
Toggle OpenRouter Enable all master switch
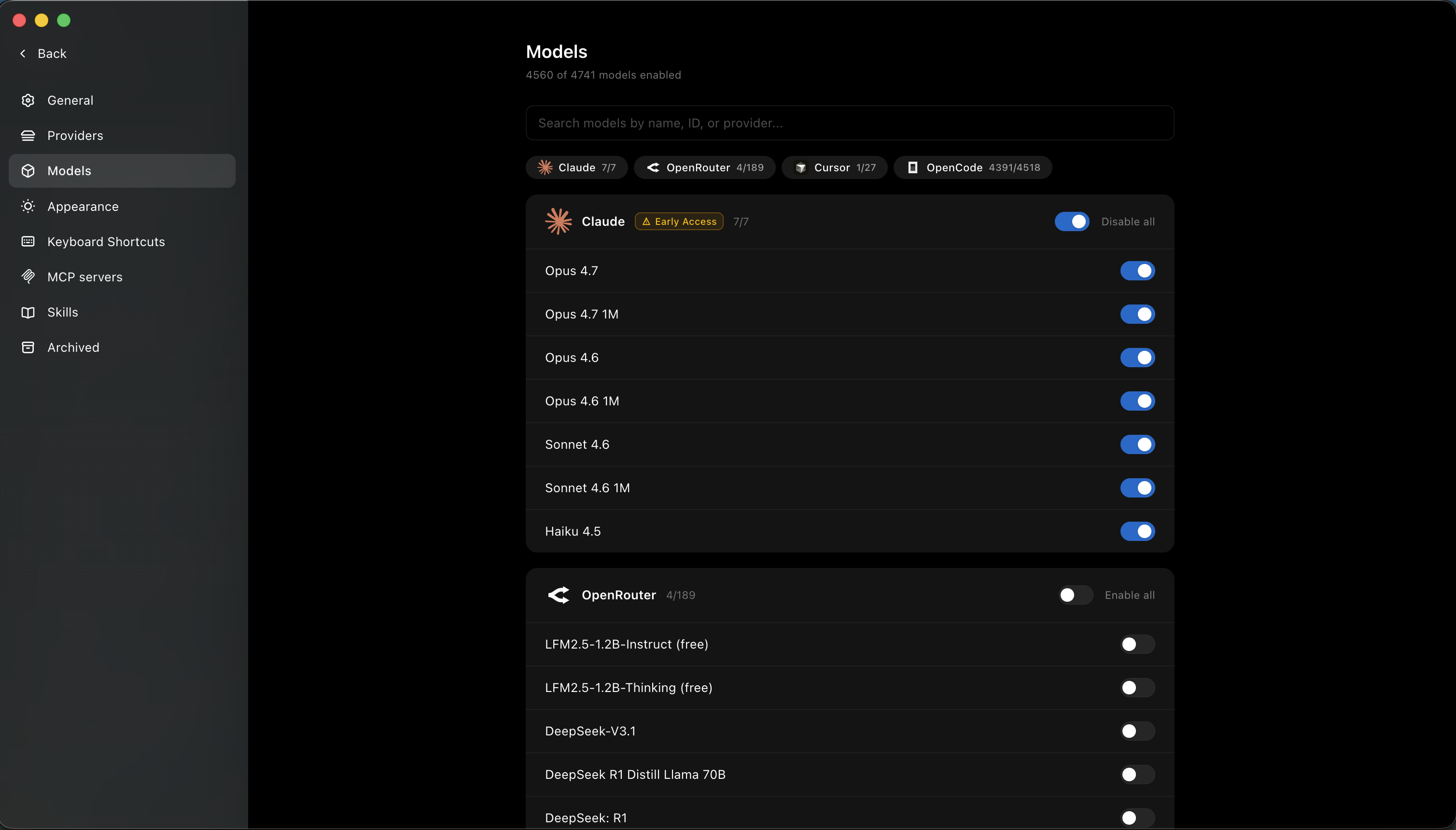tap(1076, 595)
